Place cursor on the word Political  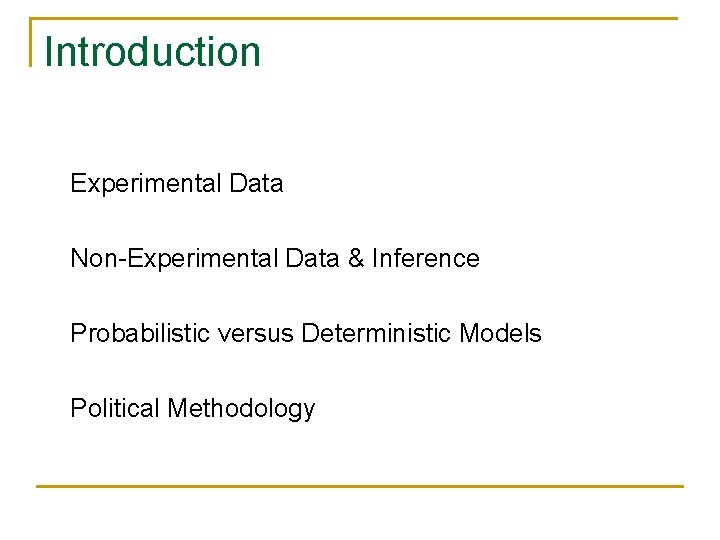[x=115, y=409]
